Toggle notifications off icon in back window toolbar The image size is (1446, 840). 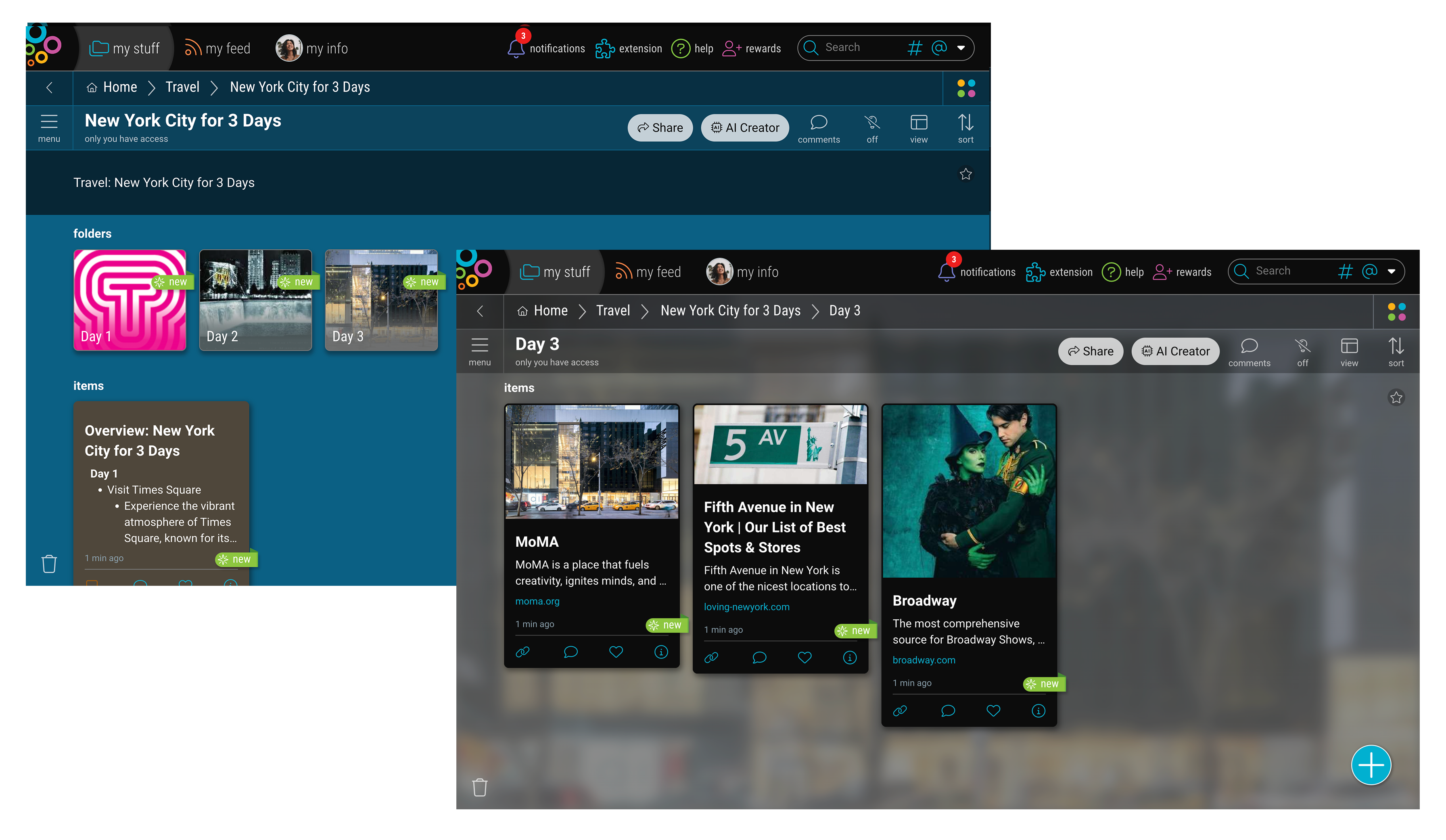(x=871, y=129)
